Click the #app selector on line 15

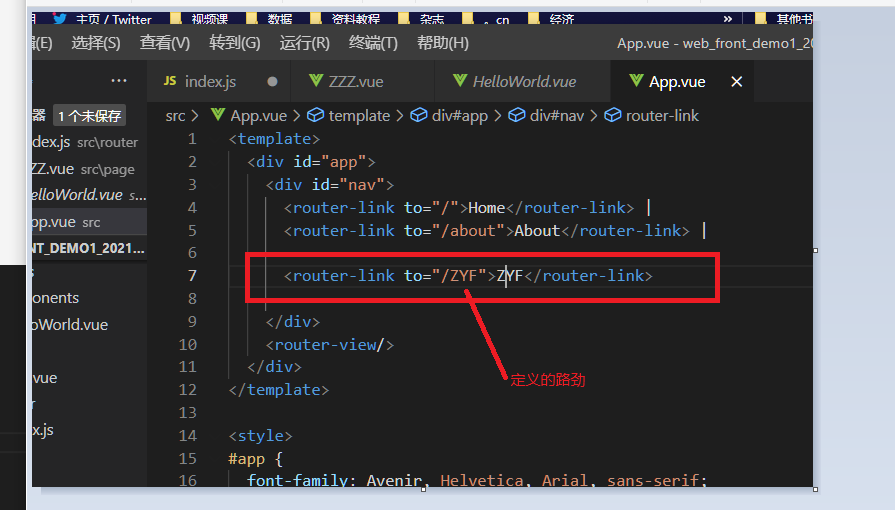[x=247, y=459]
